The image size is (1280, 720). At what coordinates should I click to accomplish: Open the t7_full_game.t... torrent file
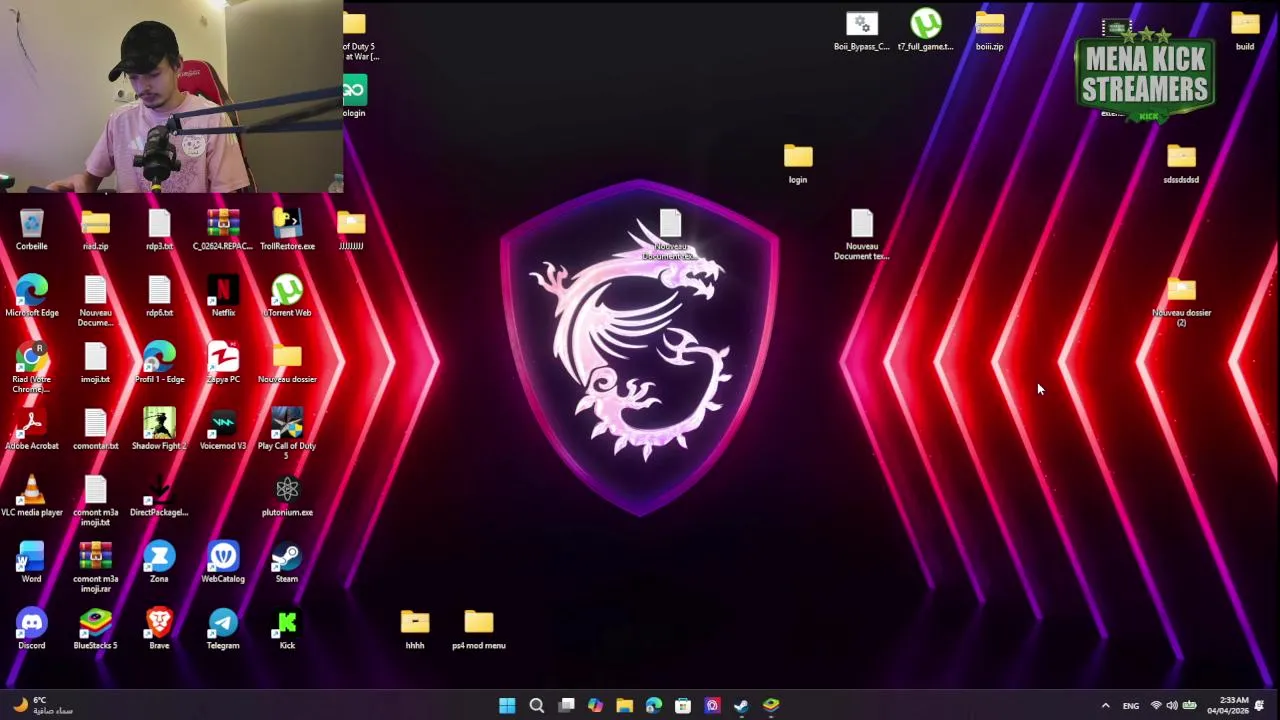click(x=926, y=30)
